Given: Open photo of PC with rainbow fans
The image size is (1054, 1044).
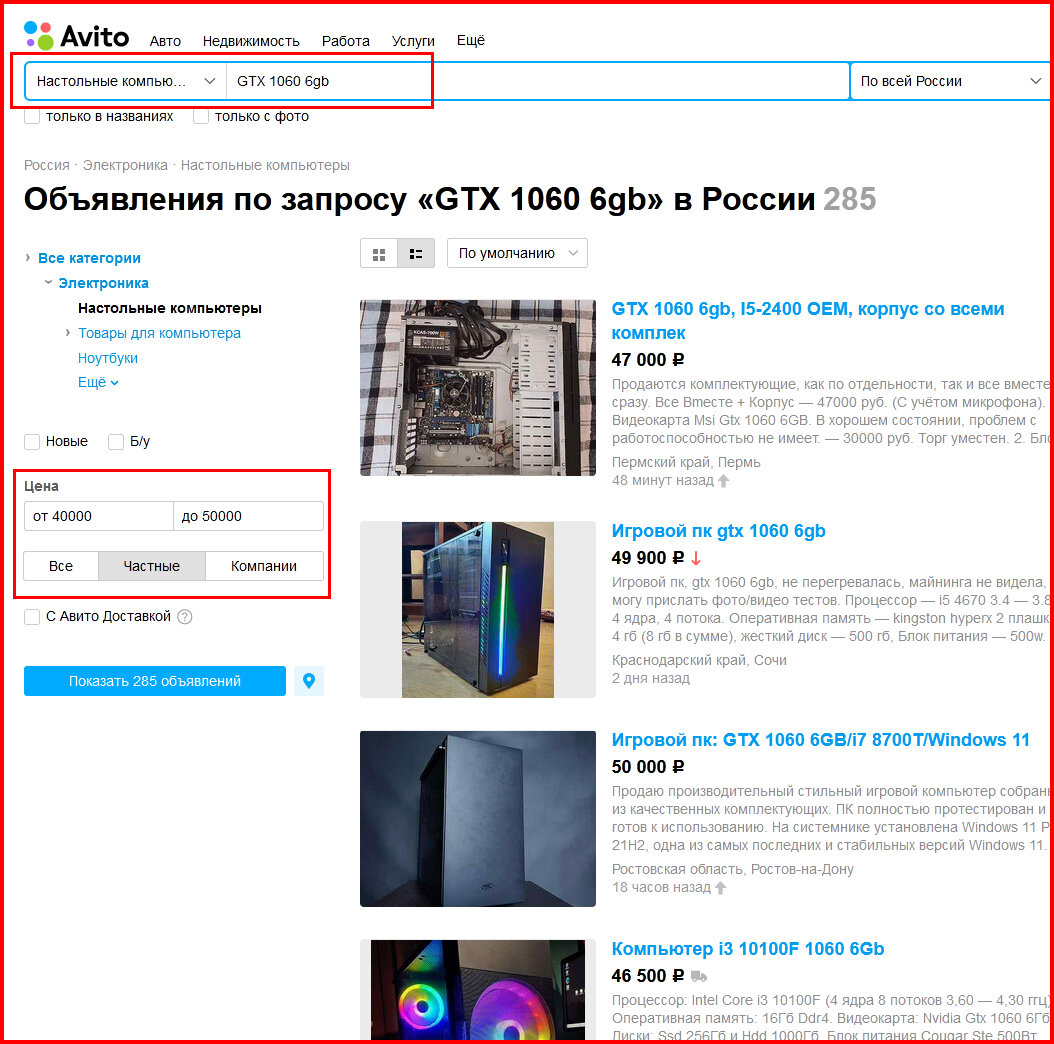Looking at the screenshot, I should coord(478,990).
